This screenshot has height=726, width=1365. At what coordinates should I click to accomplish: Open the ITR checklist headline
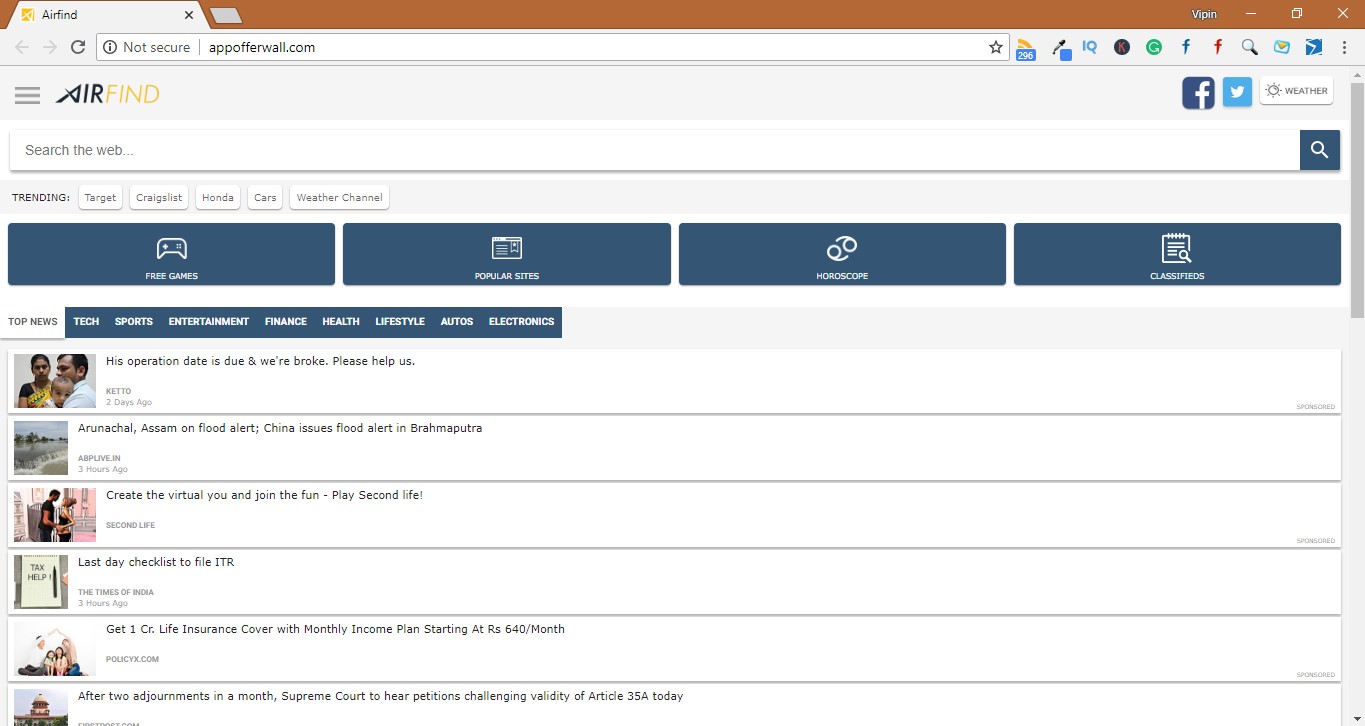coord(156,561)
